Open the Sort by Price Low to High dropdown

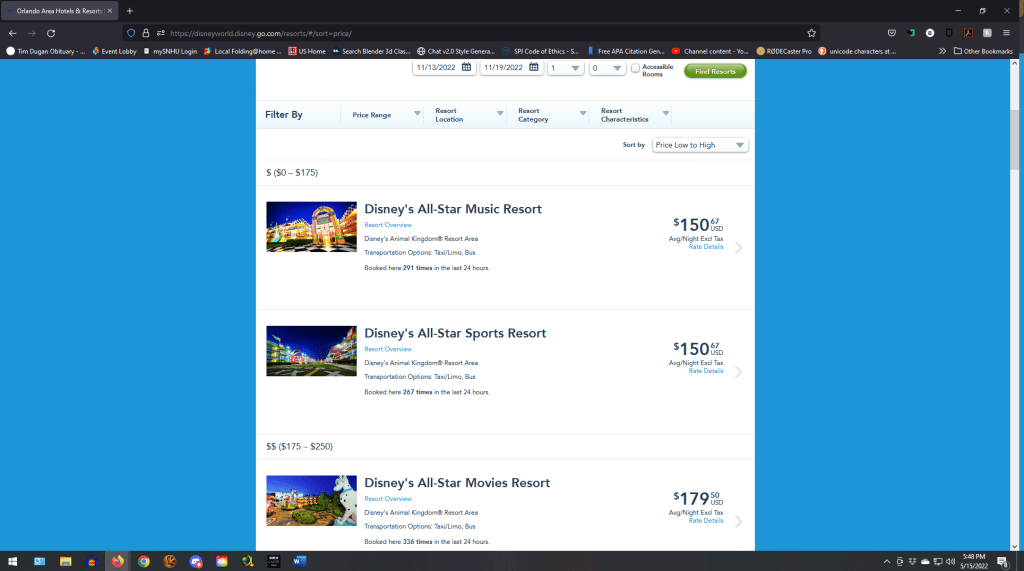(x=700, y=145)
